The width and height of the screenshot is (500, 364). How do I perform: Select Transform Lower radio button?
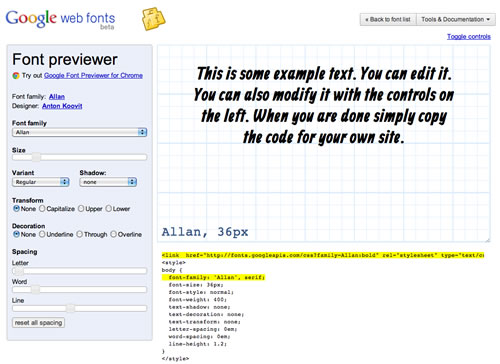point(109,209)
